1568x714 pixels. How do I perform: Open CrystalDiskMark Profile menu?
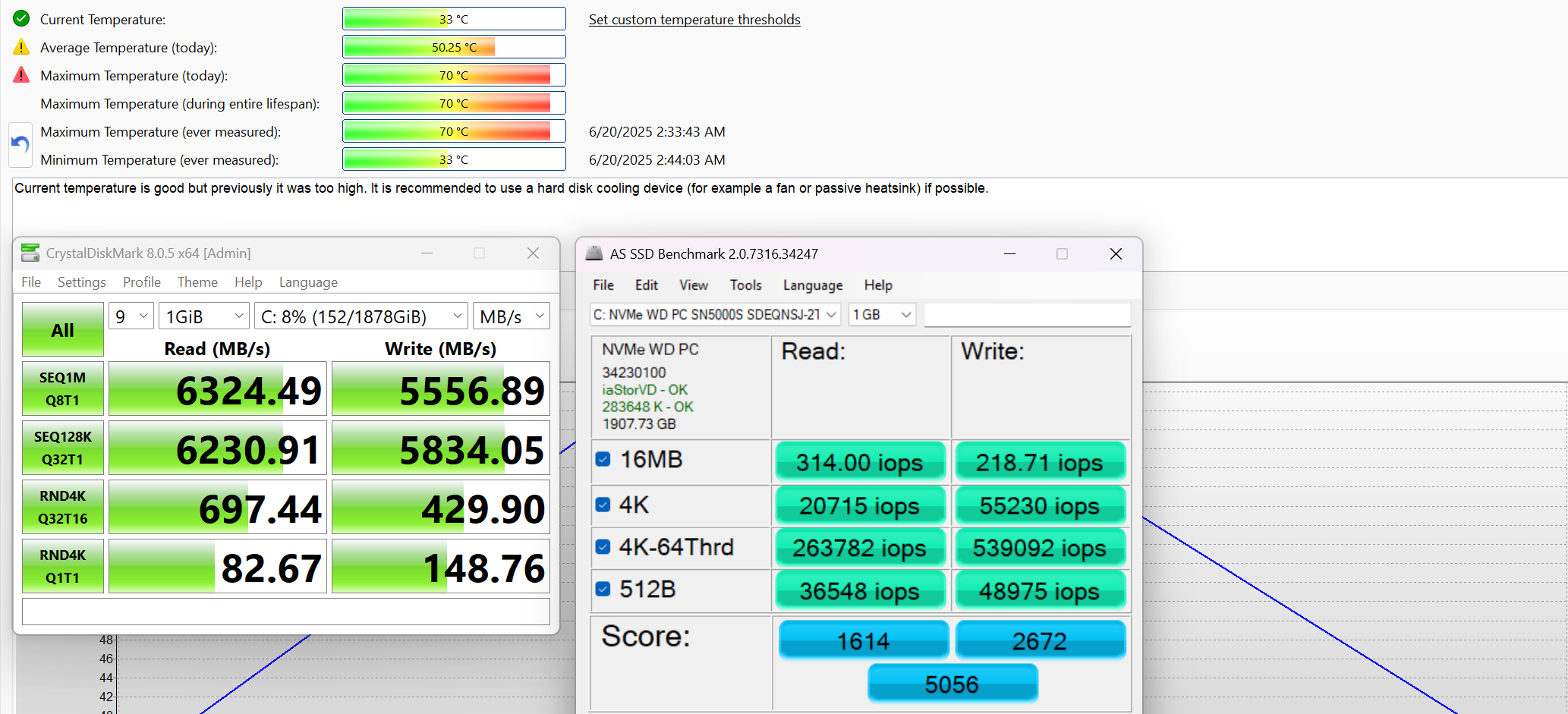coord(142,282)
